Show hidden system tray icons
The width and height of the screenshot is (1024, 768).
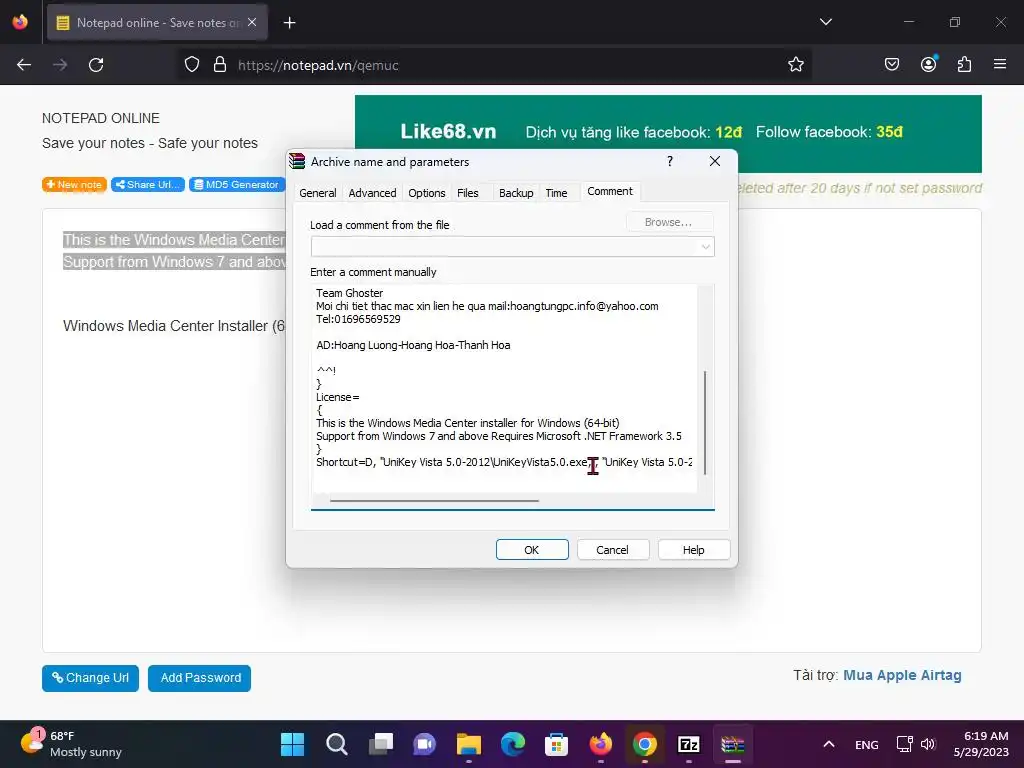(x=829, y=744)
